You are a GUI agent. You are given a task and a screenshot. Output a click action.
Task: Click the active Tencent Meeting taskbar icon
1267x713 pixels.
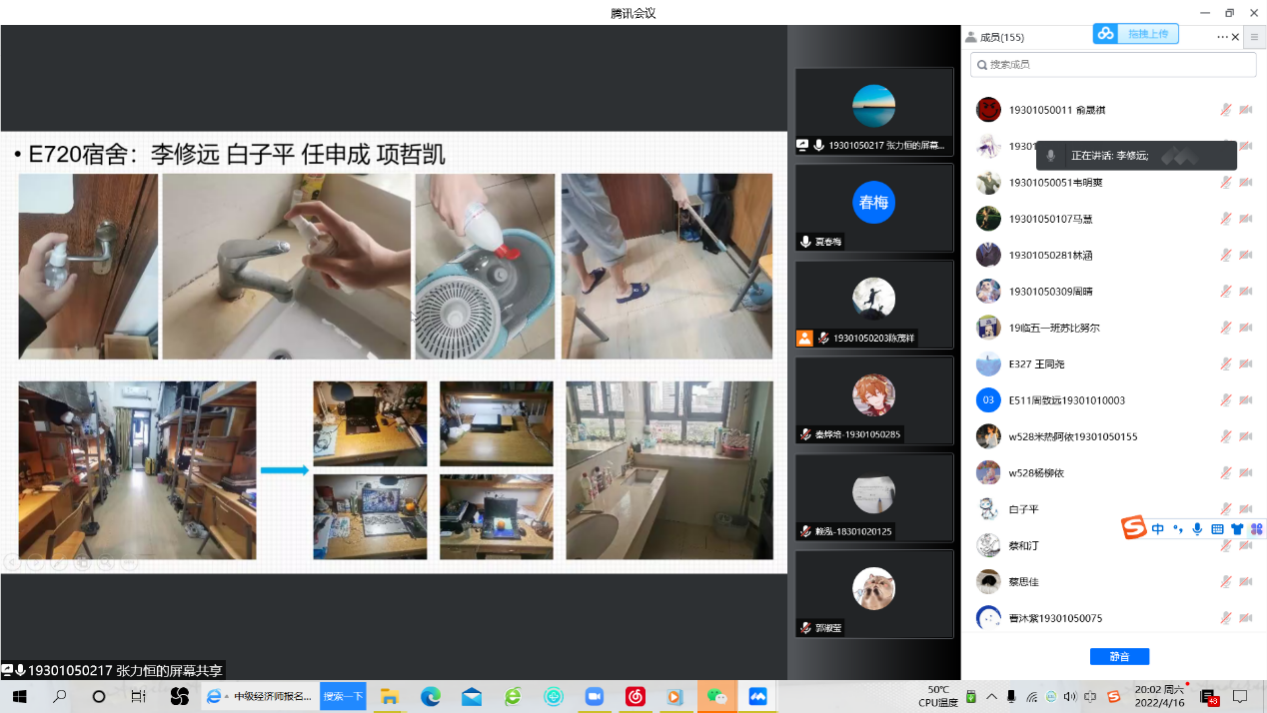coord(757,696)
